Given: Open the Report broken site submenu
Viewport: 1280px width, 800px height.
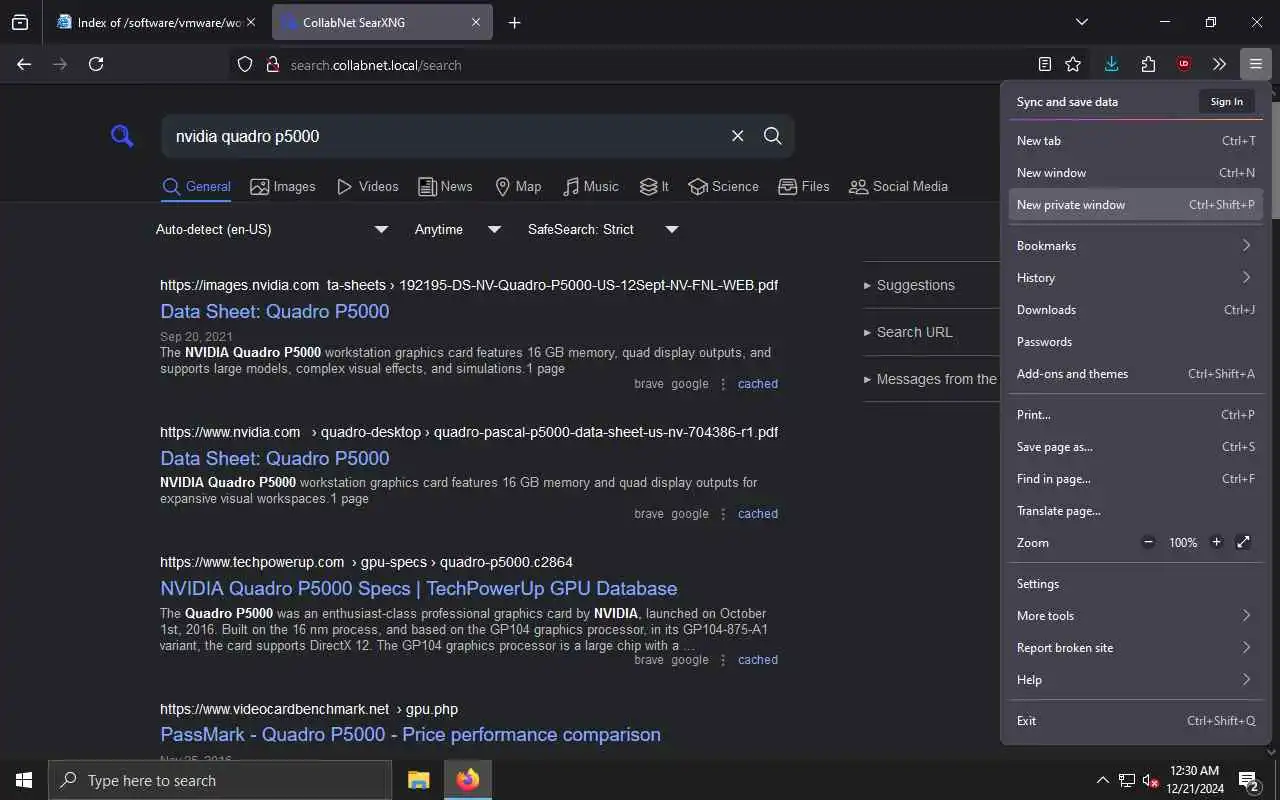Looking at the screenshot, I should [x=1135, y=647].
